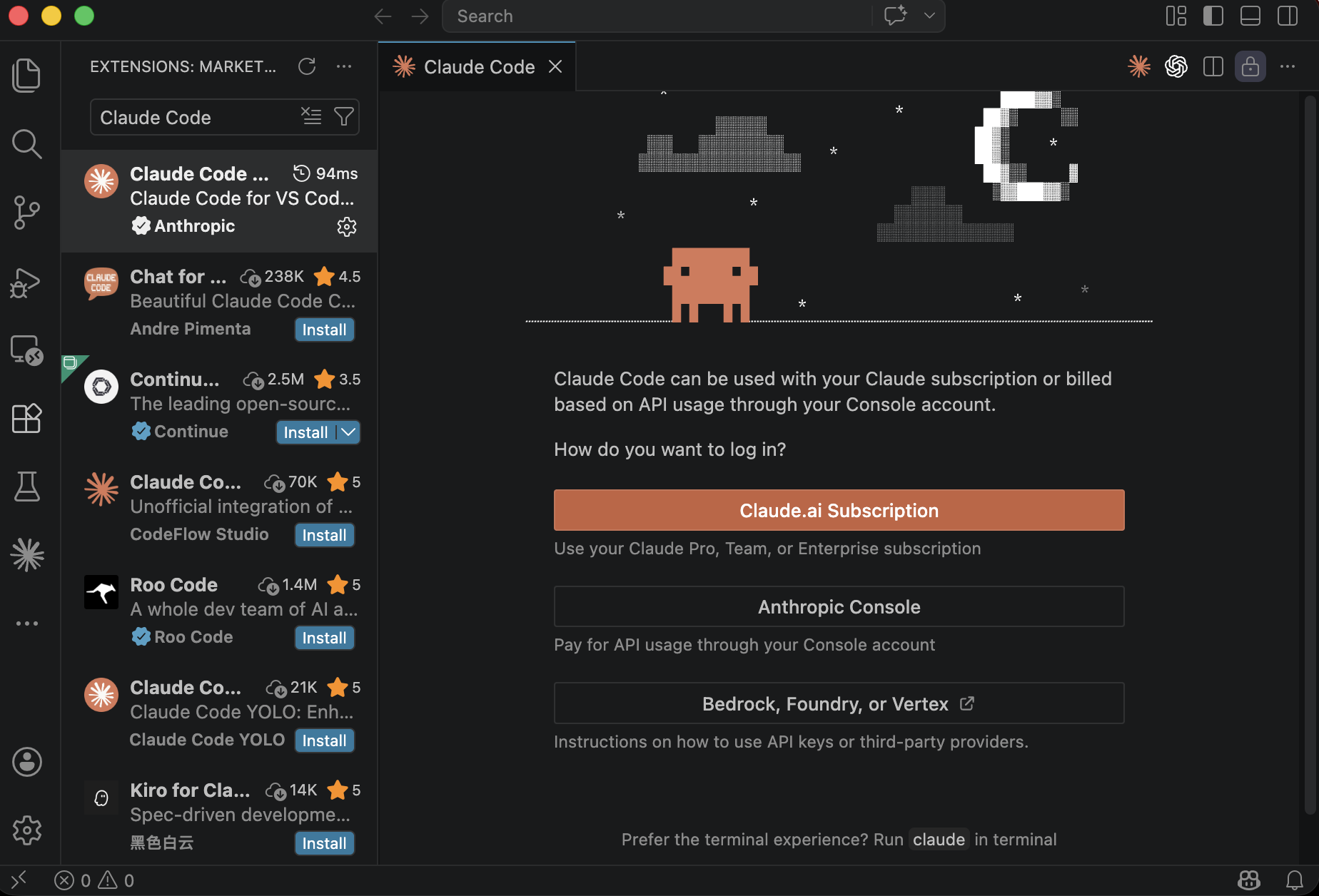The width and height of the screenshot is (1319, 896).
Task: Toggle the bottom panel visibility
Action: (1250, 16)
